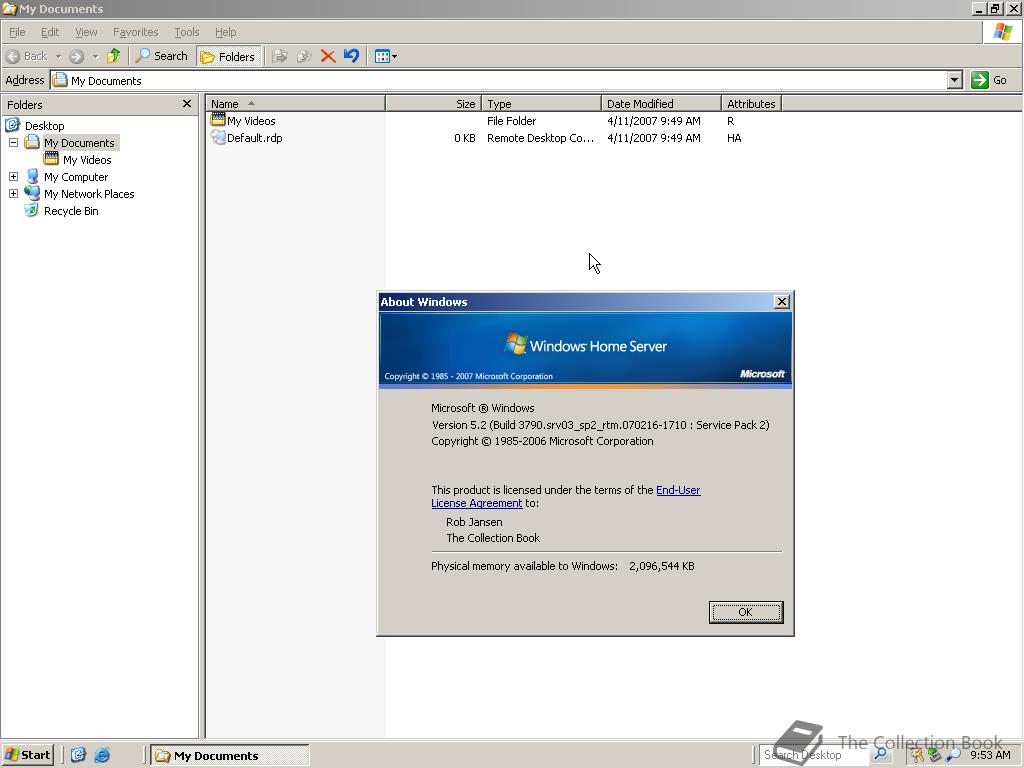Collapse the My Documents tree node

point(13,142)
